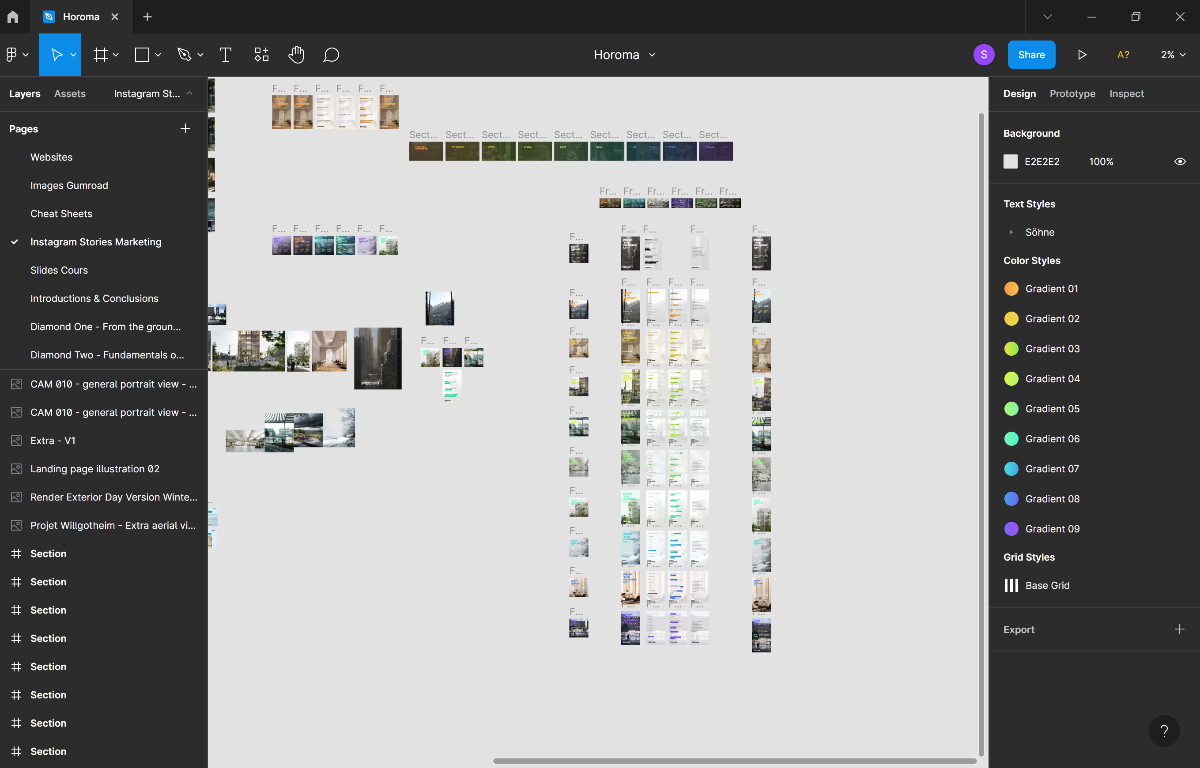Select the Pen tool
The image size is (1200, 768).
tap(184, 55)
